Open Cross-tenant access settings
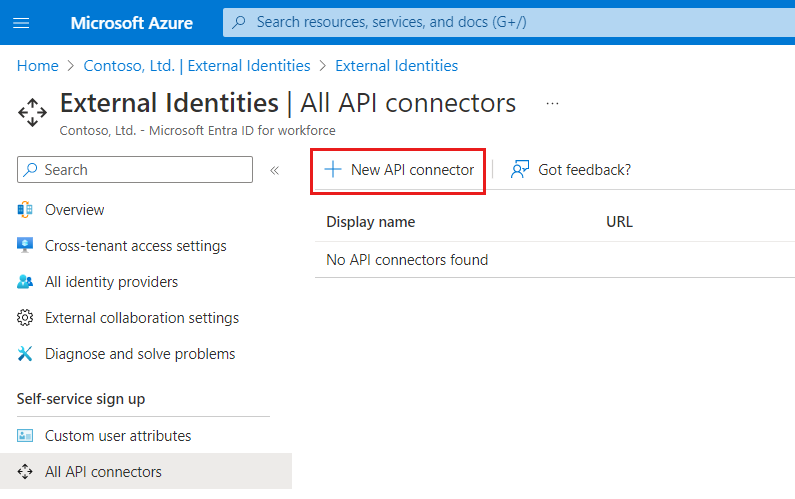 pyautogui.click(x=135, y=245)
